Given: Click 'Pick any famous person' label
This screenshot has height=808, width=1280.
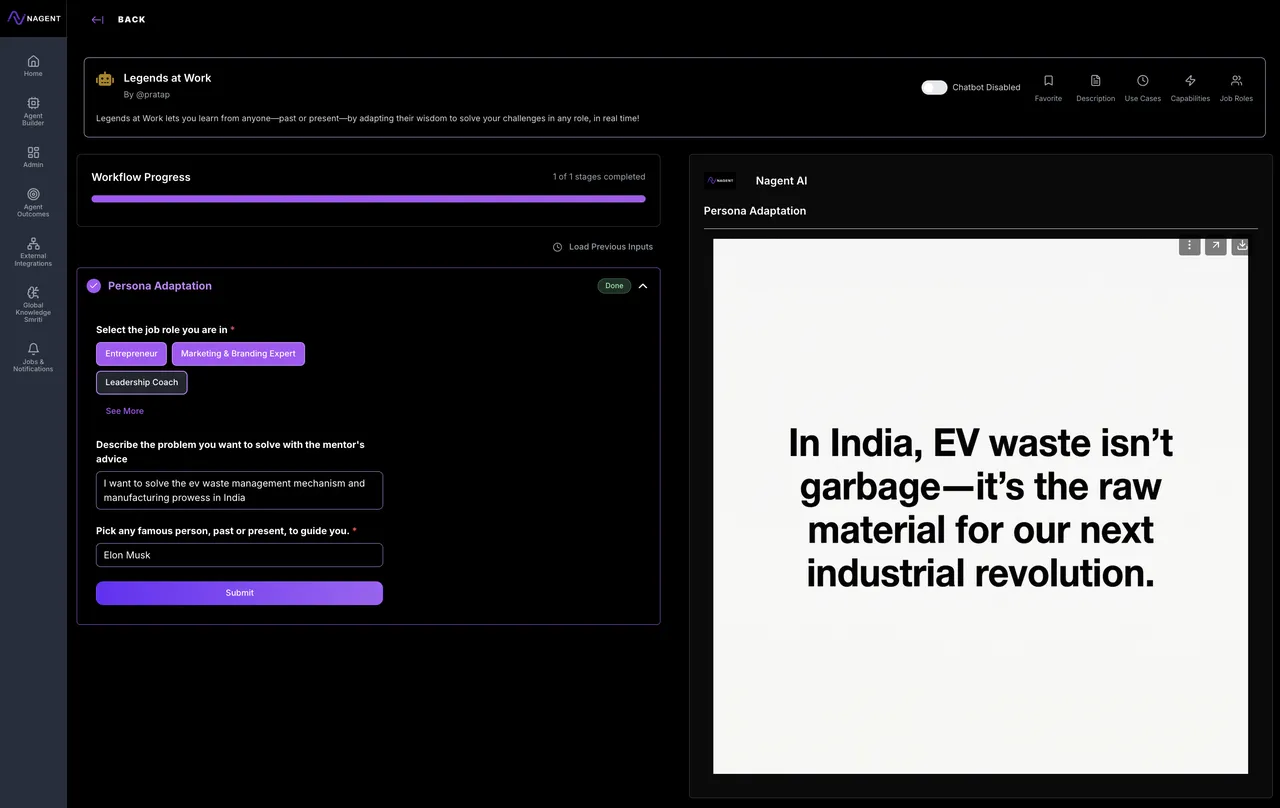Looking at the screenshot, I should pos(223,531).
